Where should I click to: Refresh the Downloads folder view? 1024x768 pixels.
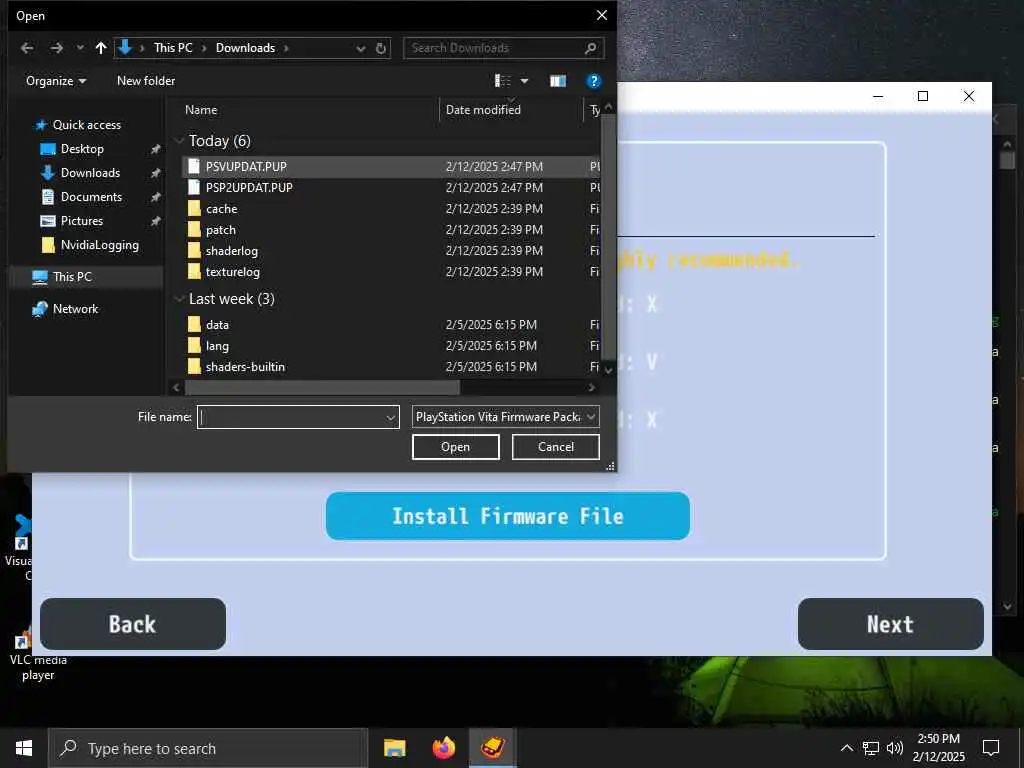pyautogui.click(x=381, y=48)
